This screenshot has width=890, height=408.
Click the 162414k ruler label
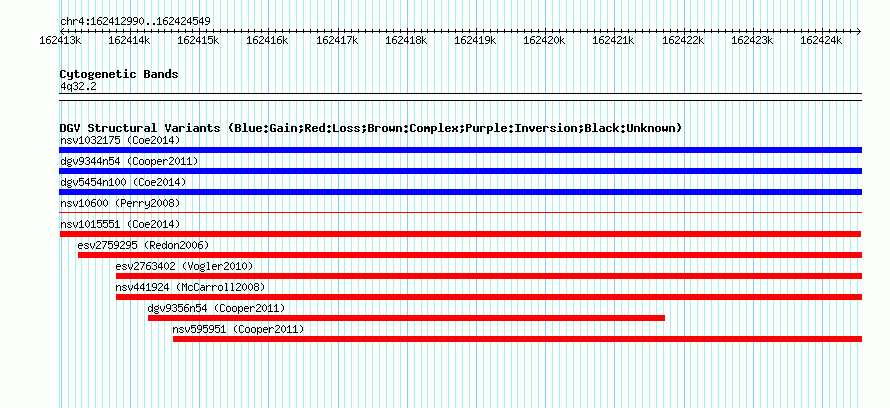tap(129, 41)
